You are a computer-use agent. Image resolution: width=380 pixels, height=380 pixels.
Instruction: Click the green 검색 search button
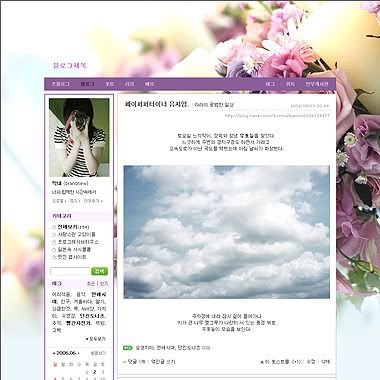(x=99, y=271)
